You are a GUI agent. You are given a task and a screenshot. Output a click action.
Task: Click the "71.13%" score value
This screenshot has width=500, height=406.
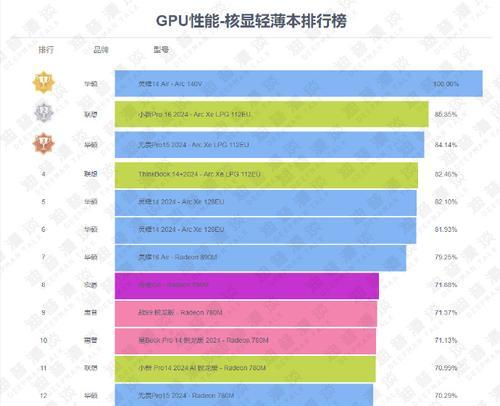(446, 340)
